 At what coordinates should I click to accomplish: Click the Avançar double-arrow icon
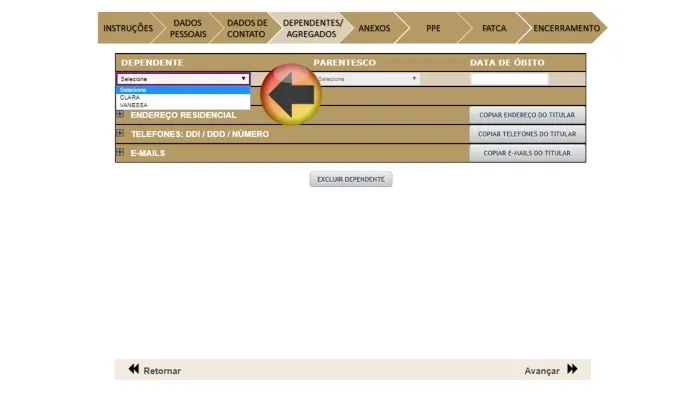pyautogui.click(x=572, y=369)
